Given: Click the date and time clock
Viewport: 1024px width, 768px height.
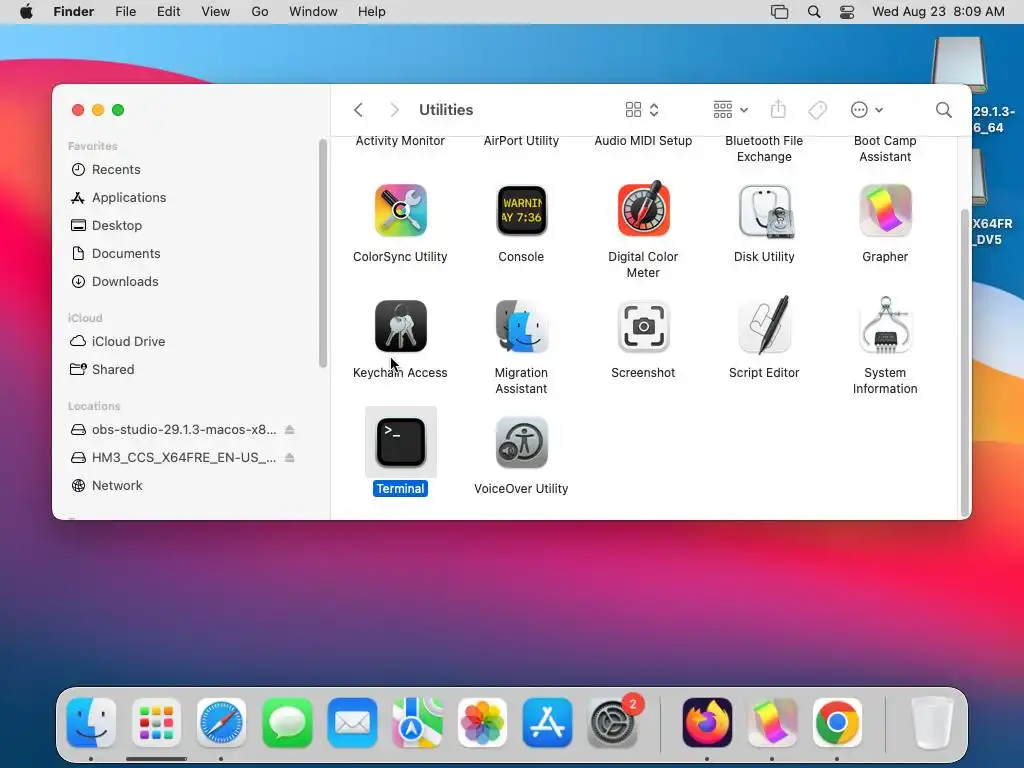Looking at the screenshot, I should pos(938,12).
